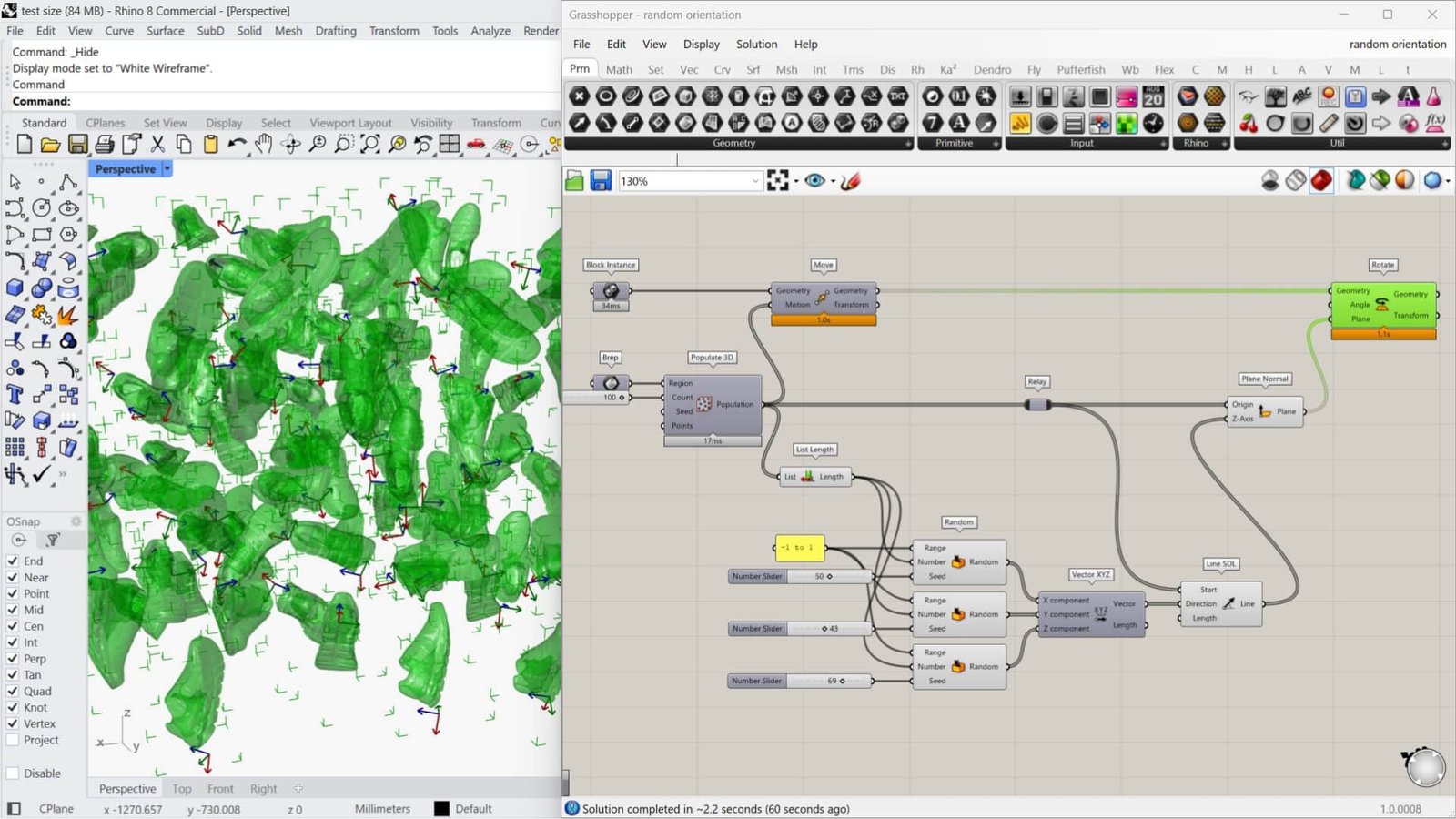Switch to the Top viewport tab
The height and width of the screenshot is (819, 1456).
coord(182,789)
